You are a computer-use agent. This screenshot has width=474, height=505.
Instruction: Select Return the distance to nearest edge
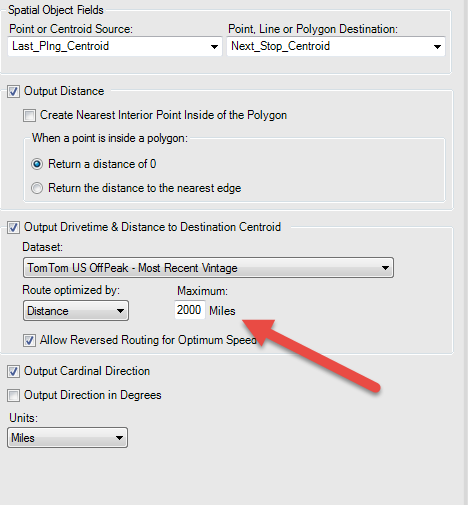pos(37,188)
